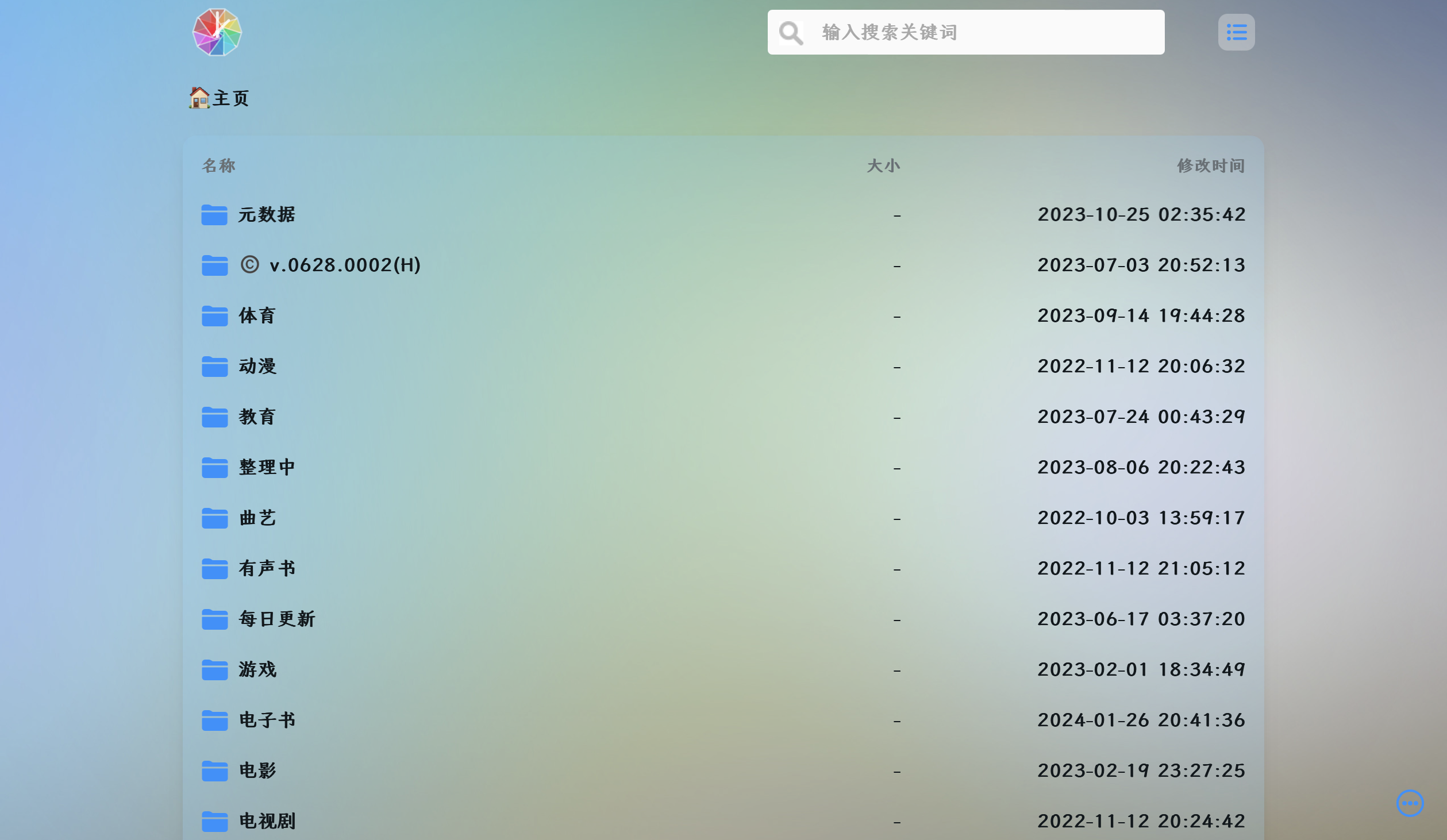Click the date 2023-10-25 02:35:42

click(1141, 215)
